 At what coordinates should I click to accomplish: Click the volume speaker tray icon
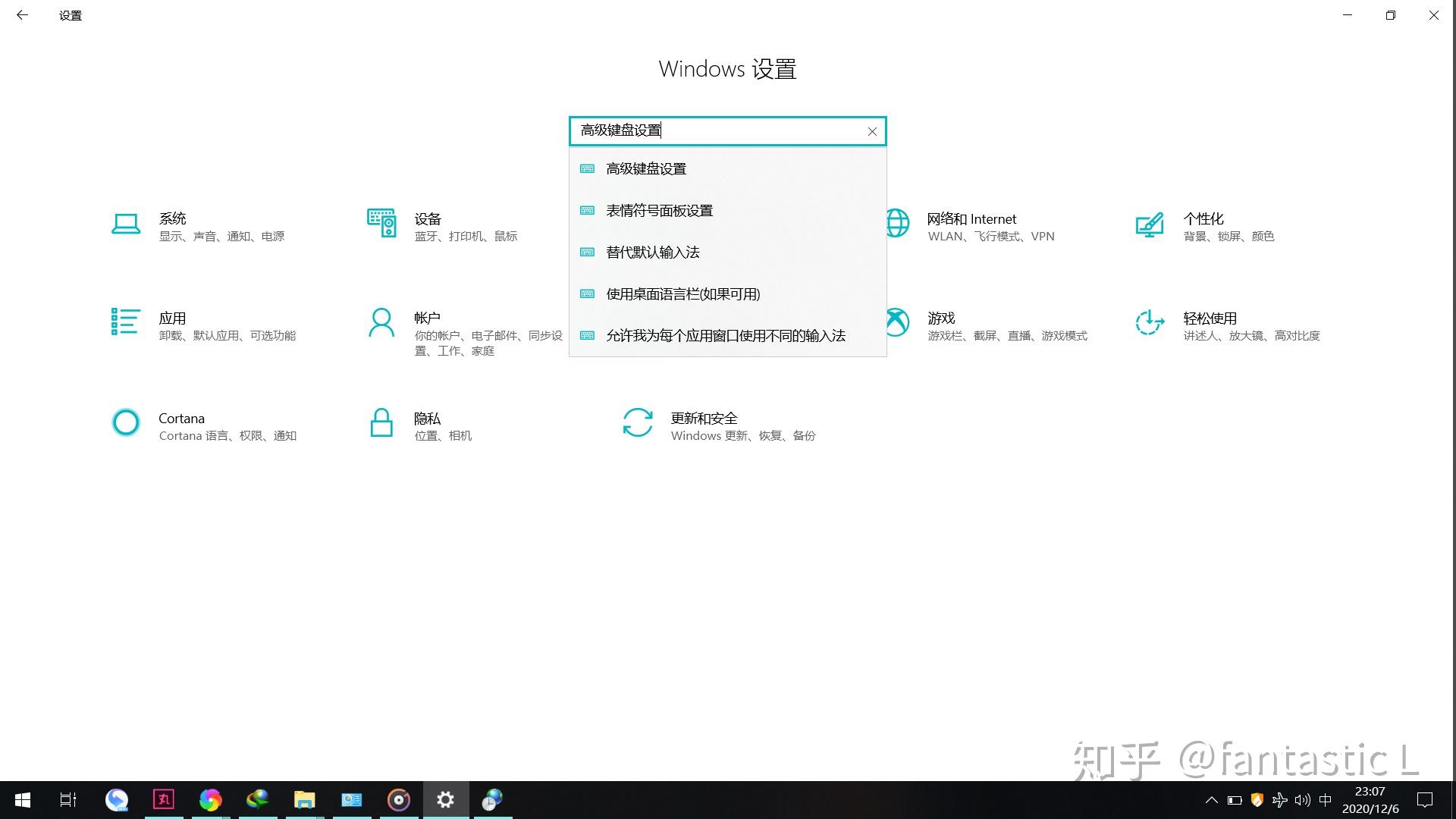[x=1302, y=800]
